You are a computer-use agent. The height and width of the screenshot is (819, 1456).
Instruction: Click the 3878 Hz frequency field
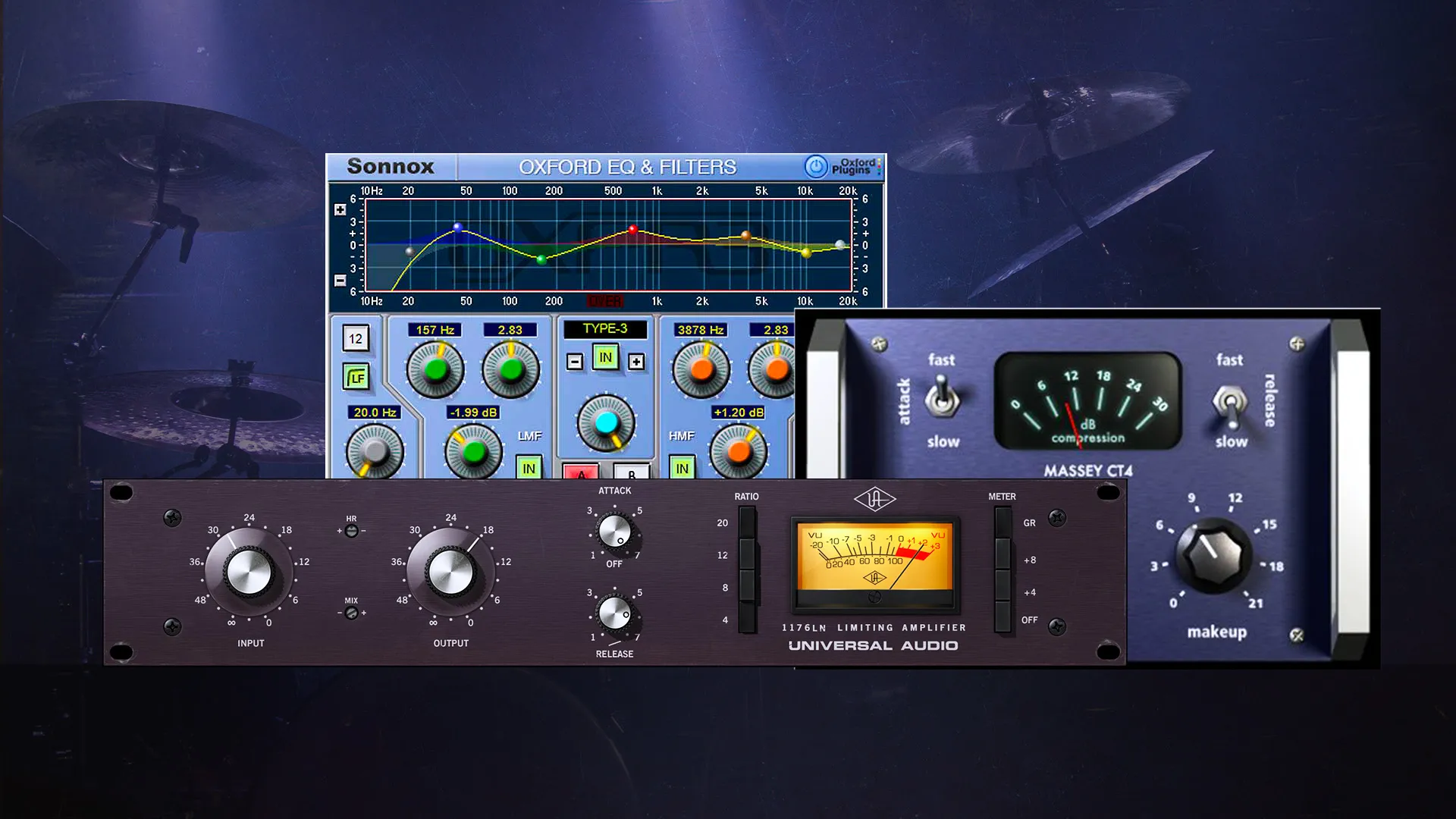700,330
